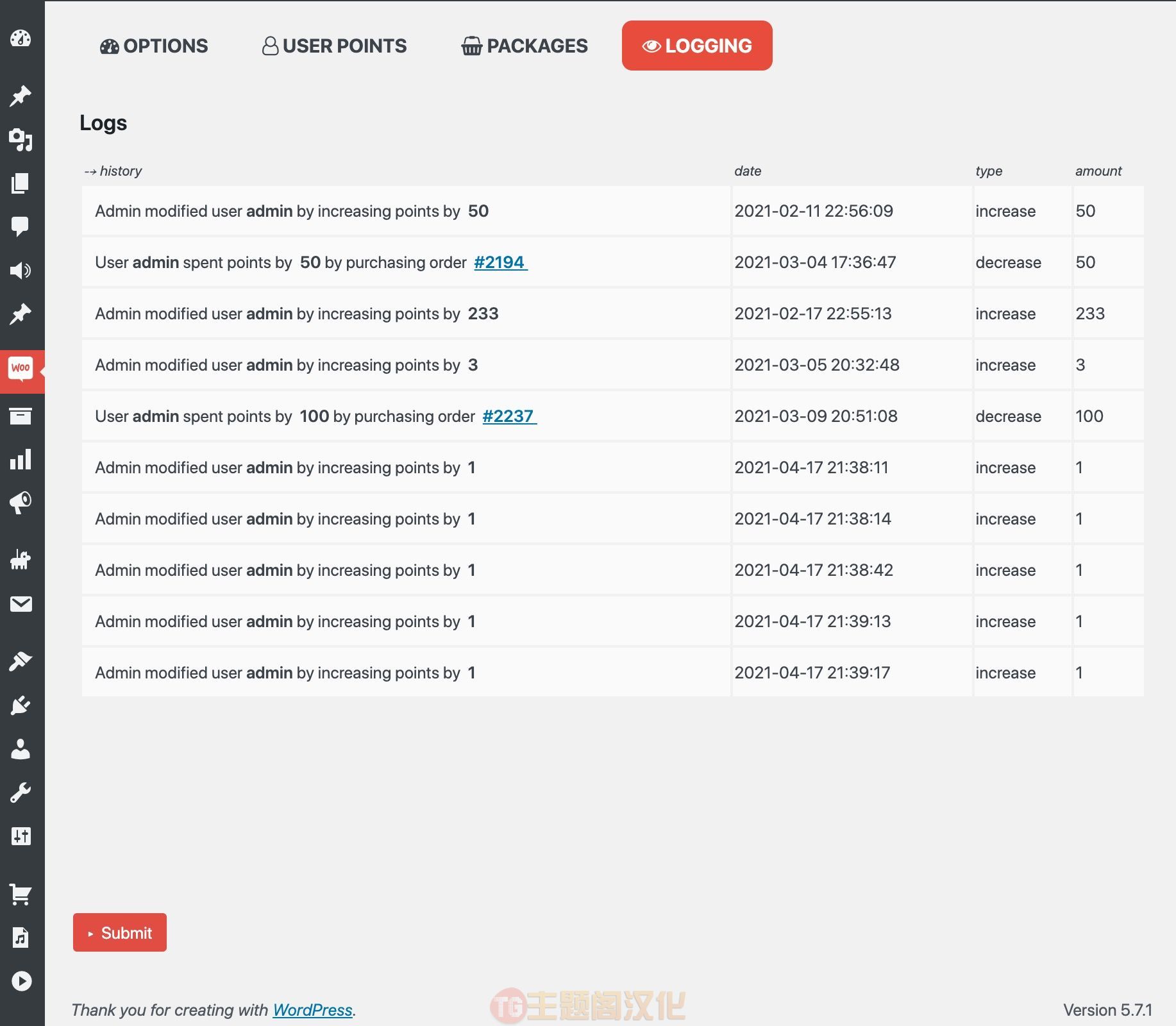Click the music file icon in sidebar
Viewport: 1176px width, 1026px height.
21,938
